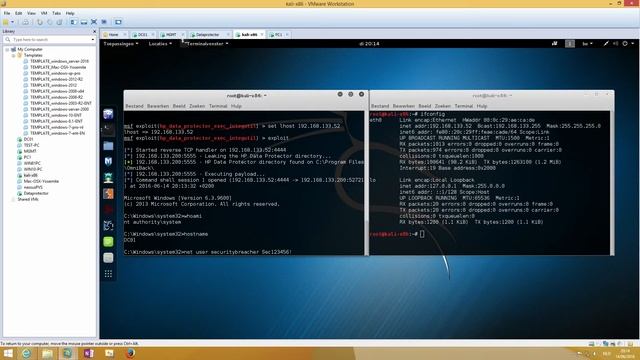The image size is (640, 360).
Task: Switch to the Home tab
Action: [x=113, y=35]
